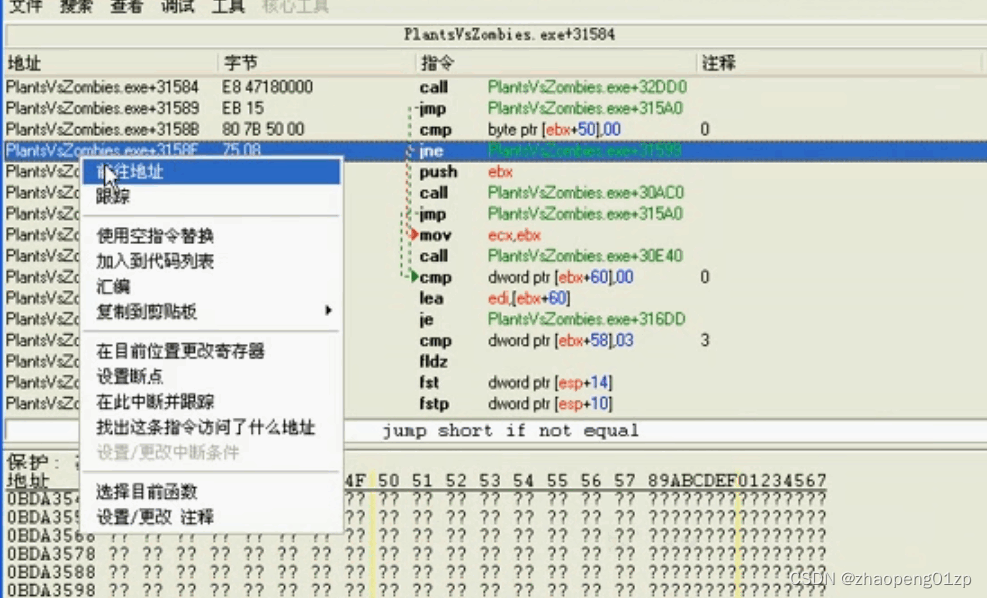Click the bytes cell E8 47180000
The width and height of the screenshot is (987, 598).
click(x=267, y=87)
